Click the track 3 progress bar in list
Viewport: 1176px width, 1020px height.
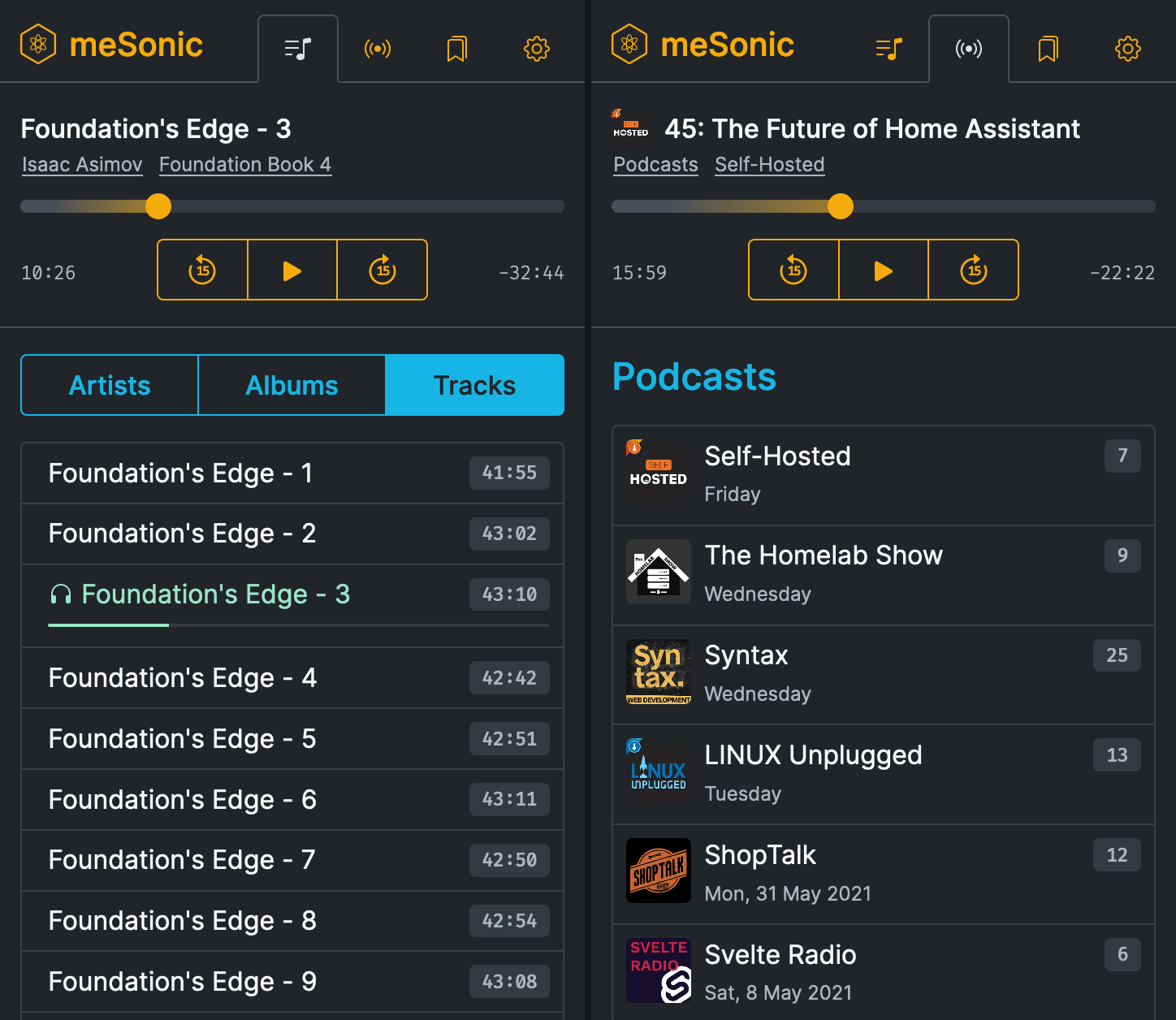(299, 625)
